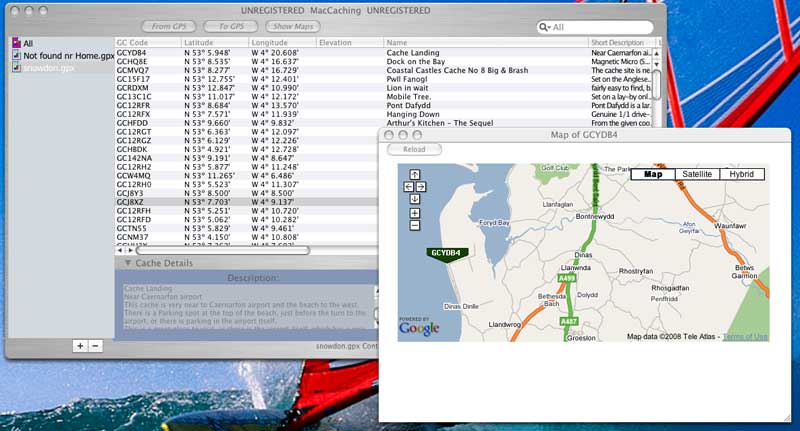The width and height of the screenshot is (800, 431).
Task: Select the GCHQ8E row
Action: [383, 61]
